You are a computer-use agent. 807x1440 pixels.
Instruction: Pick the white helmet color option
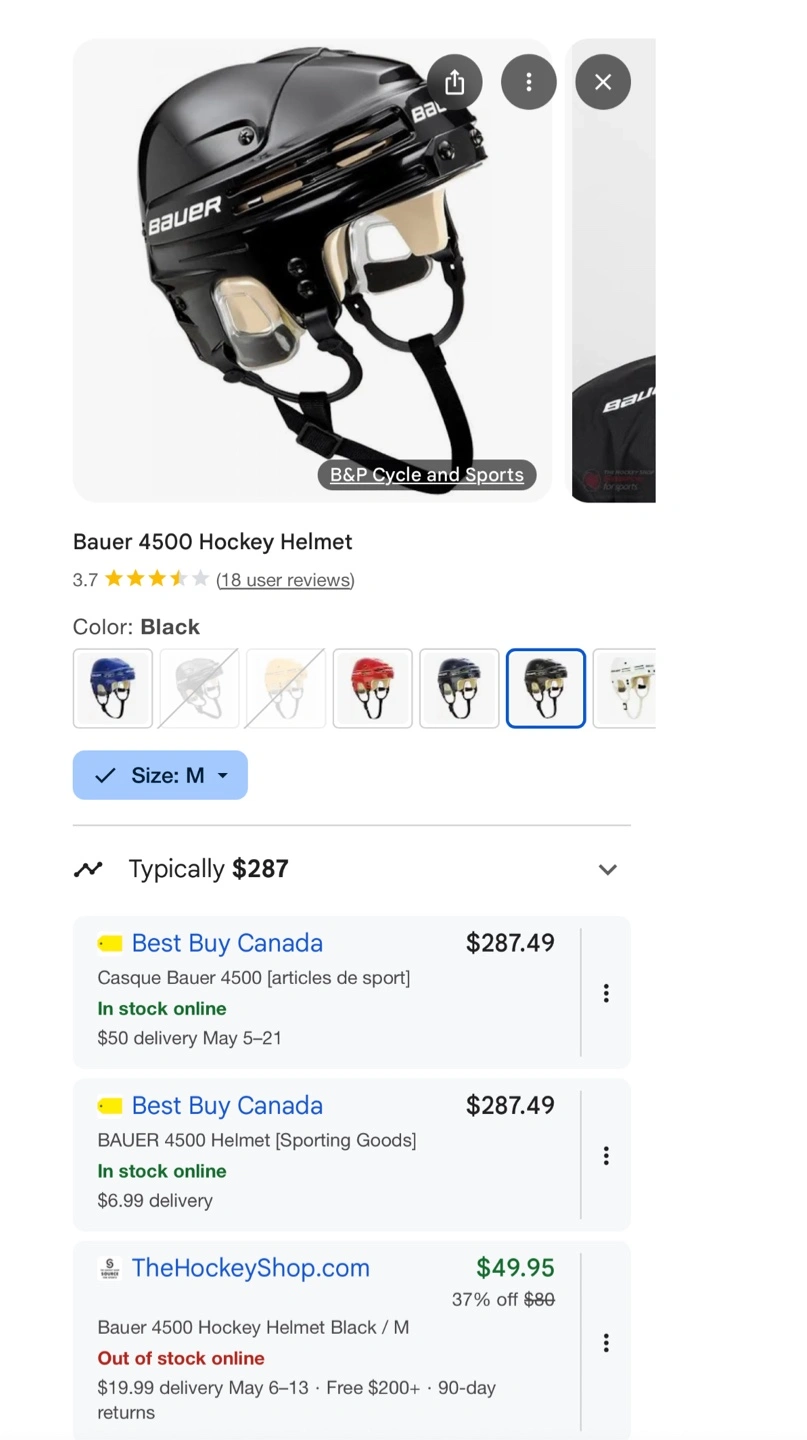(625, 688)
